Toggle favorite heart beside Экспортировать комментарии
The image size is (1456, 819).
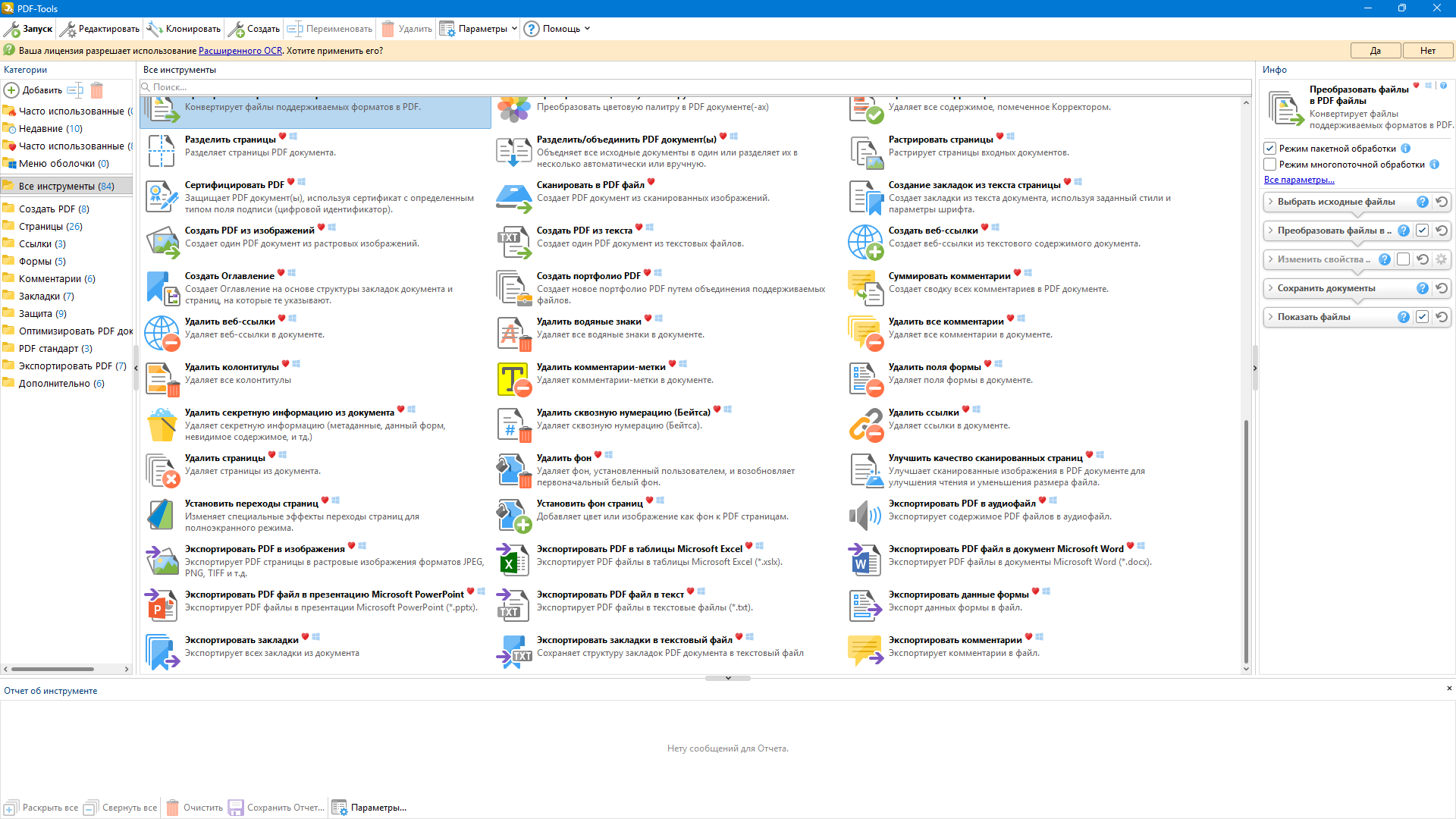point(1028,637)
